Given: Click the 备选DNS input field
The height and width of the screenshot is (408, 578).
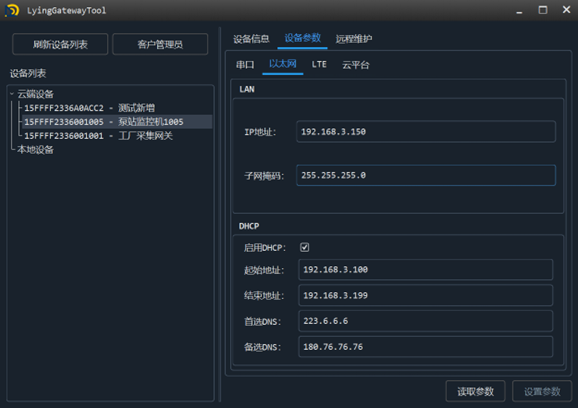Looking at the screenshot, I should click(x=425, y=347).
